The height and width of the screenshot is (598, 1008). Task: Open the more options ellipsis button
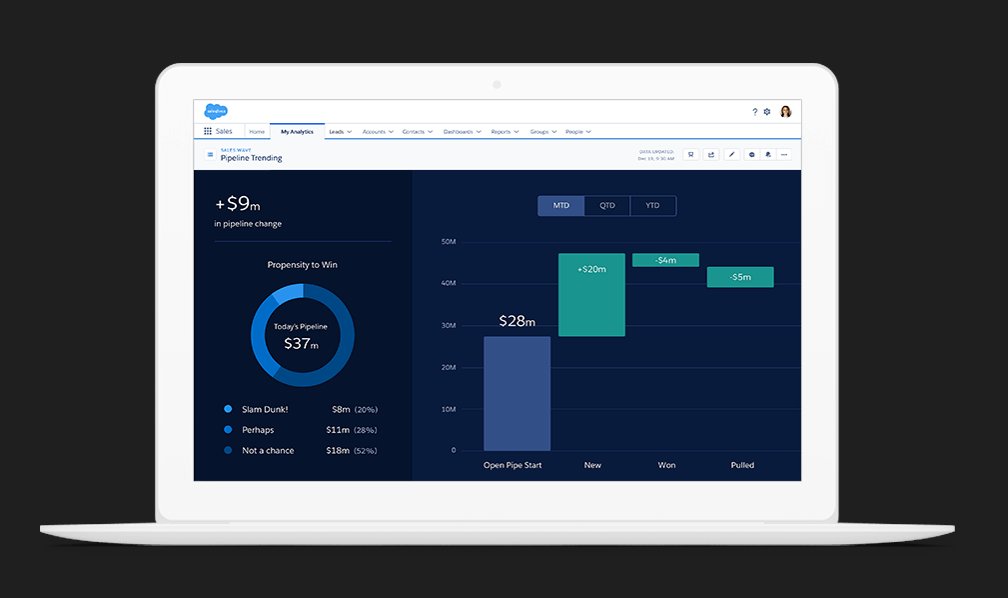(x=784, y=154)
